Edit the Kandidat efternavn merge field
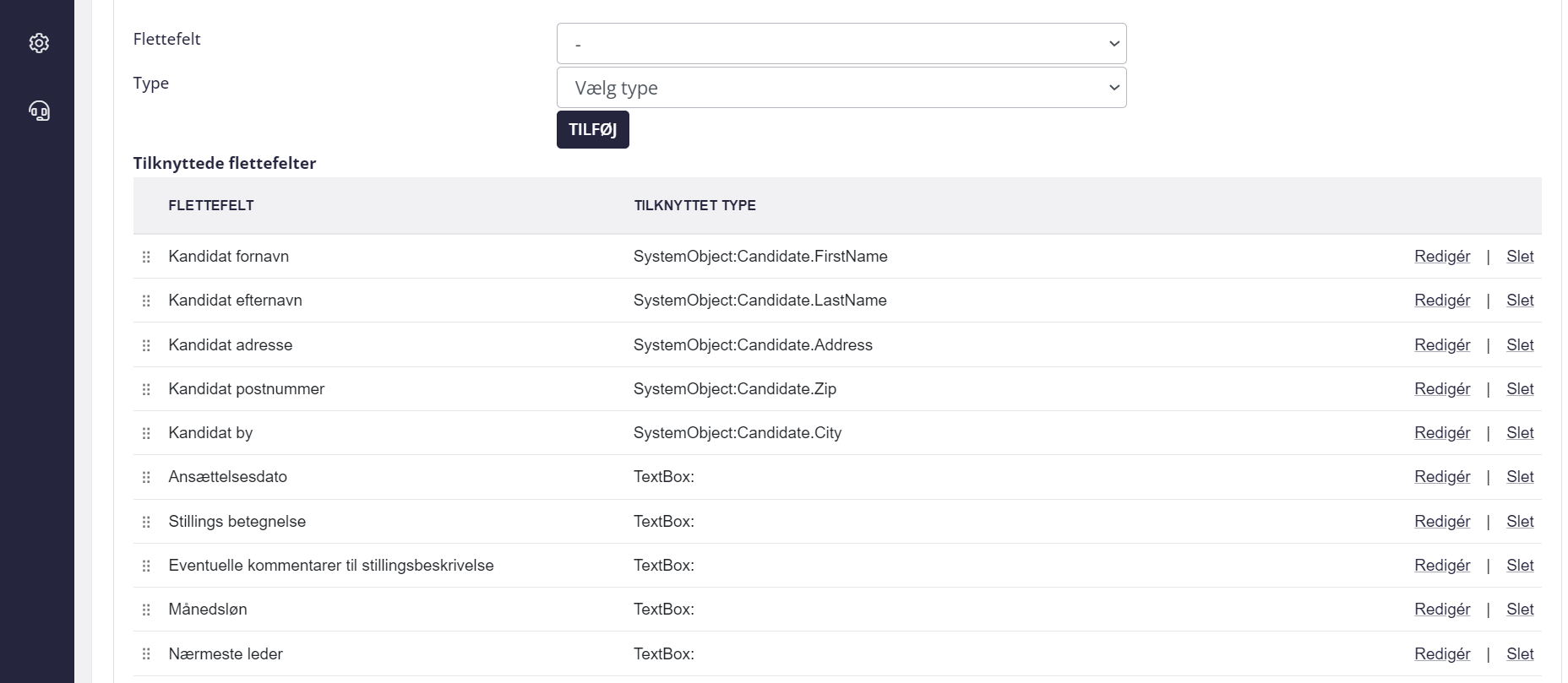 (x=1441, y=301)
